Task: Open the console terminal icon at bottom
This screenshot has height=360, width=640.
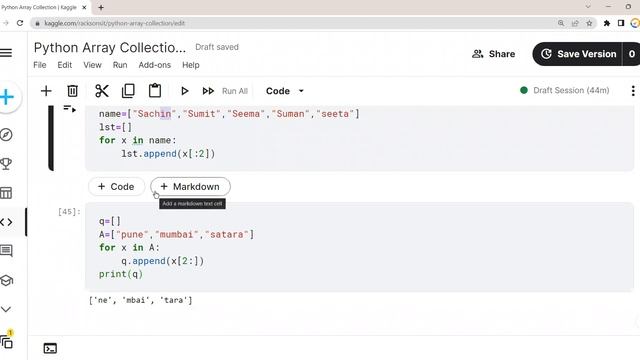Action: tap(50, 348)
